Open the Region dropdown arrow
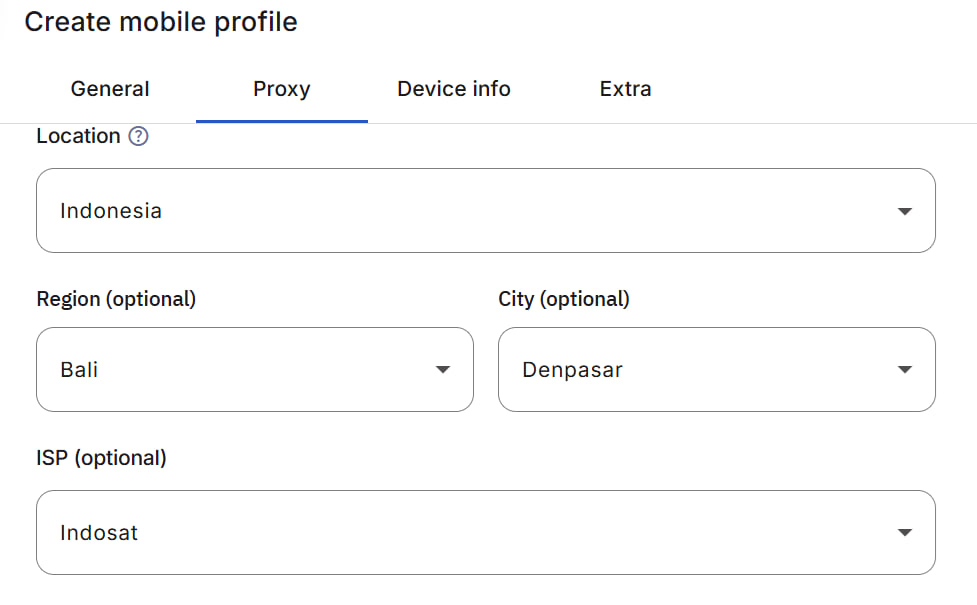 point(442,370)
